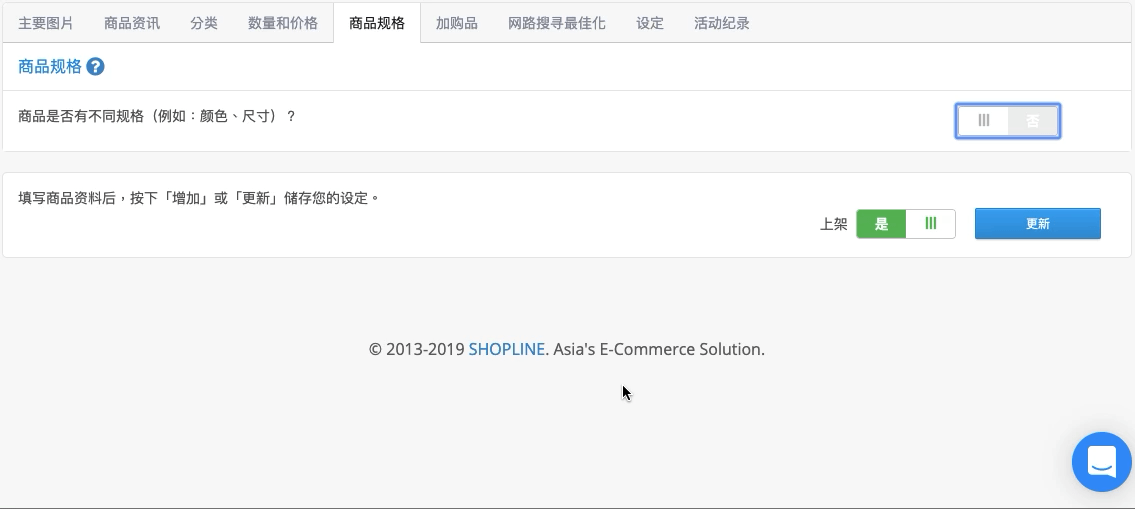The height and width of the screenshot is (509, 1135).
Task: Switch to 网路搜寻最佳化 tab
Action: tap(557, 23)
